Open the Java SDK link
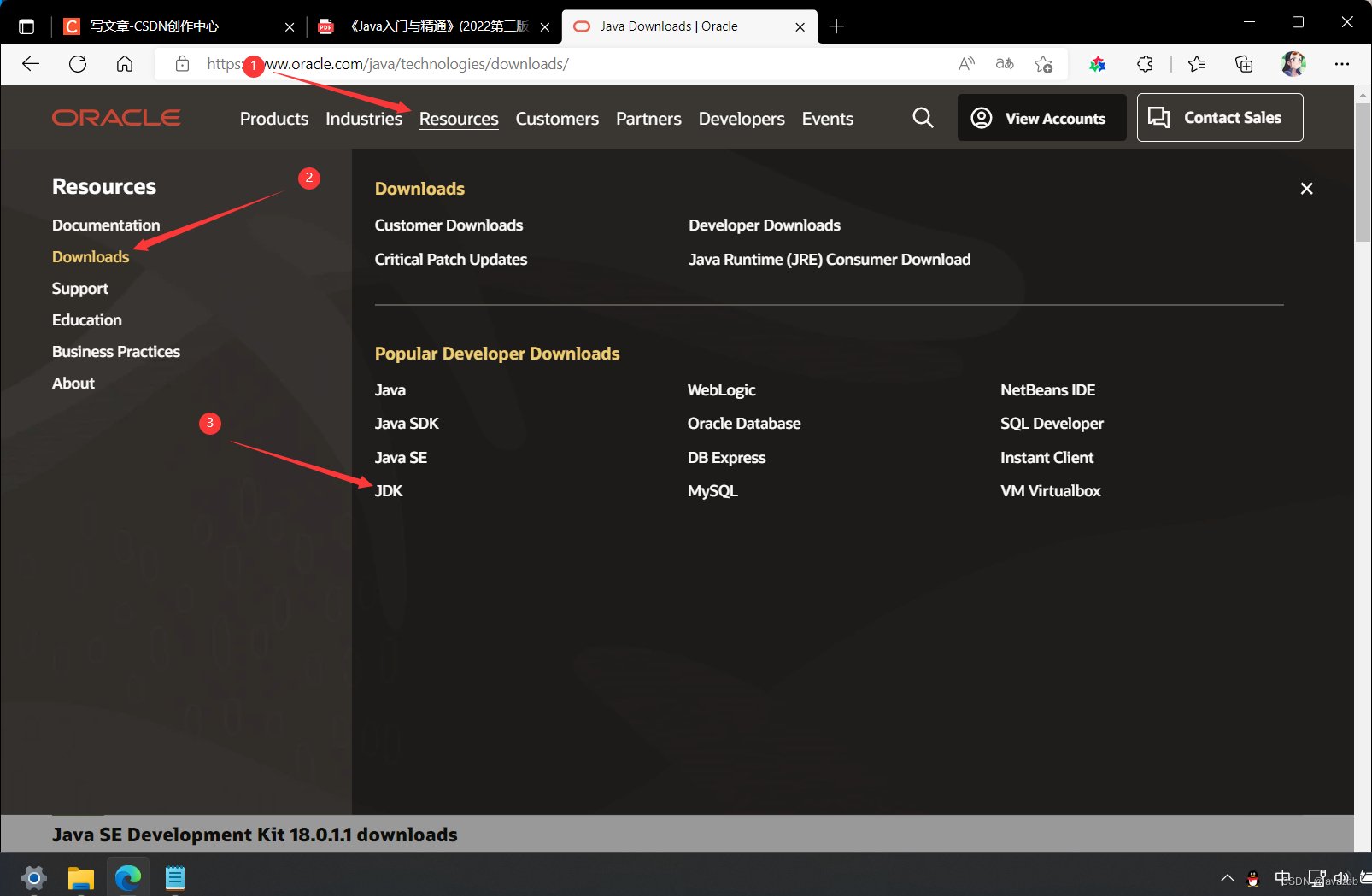Screen dimensions: 1372x896 [x=407, y=424]
